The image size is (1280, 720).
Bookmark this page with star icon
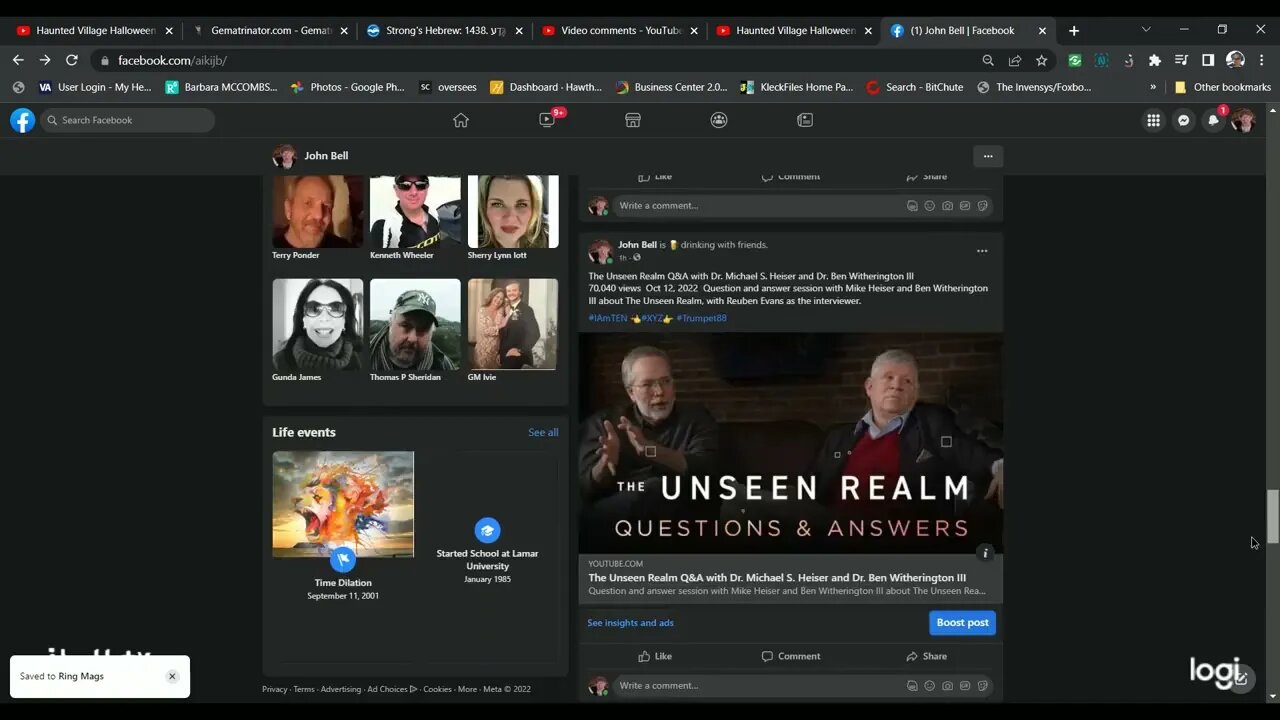click(1041, 60)
